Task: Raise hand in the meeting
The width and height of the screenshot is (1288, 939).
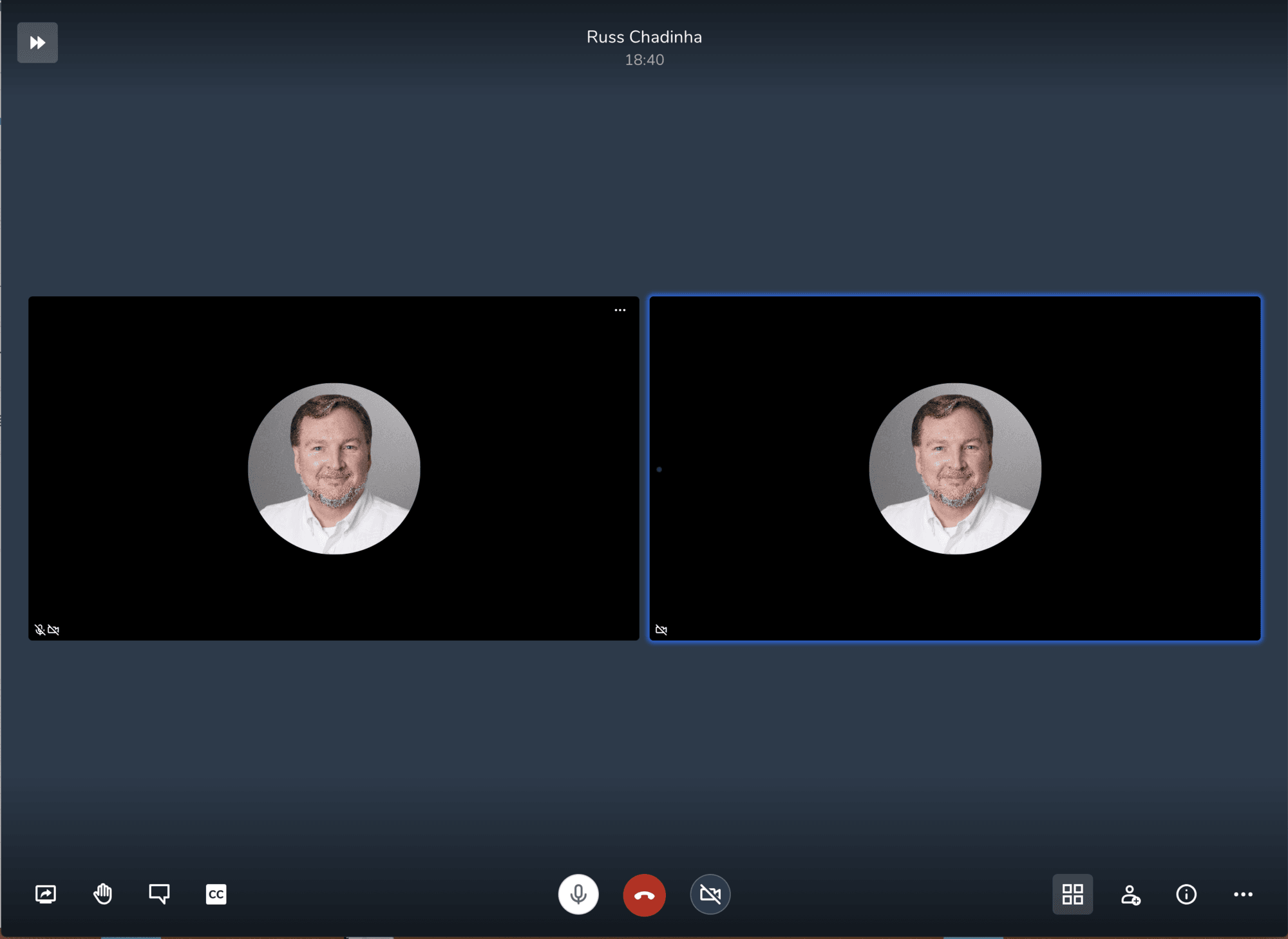Action: pos(102,894)
